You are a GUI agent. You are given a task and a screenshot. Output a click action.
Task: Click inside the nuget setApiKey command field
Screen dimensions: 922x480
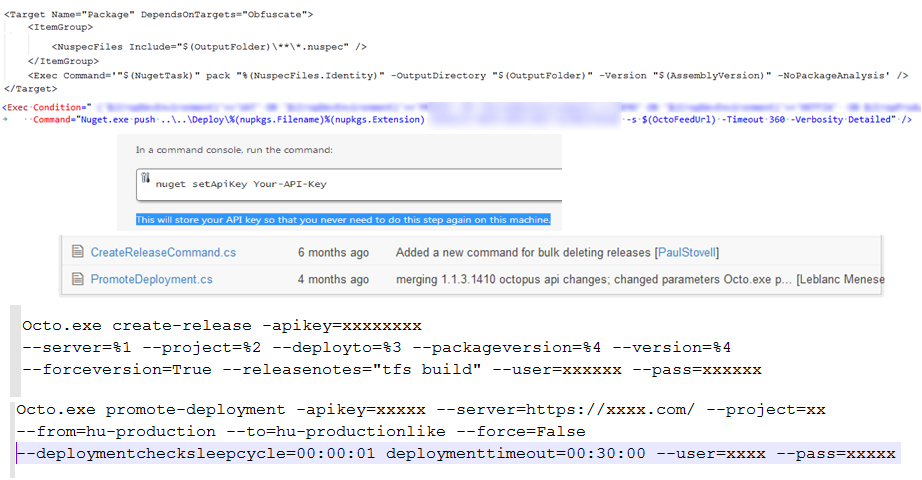pos(350,184)
